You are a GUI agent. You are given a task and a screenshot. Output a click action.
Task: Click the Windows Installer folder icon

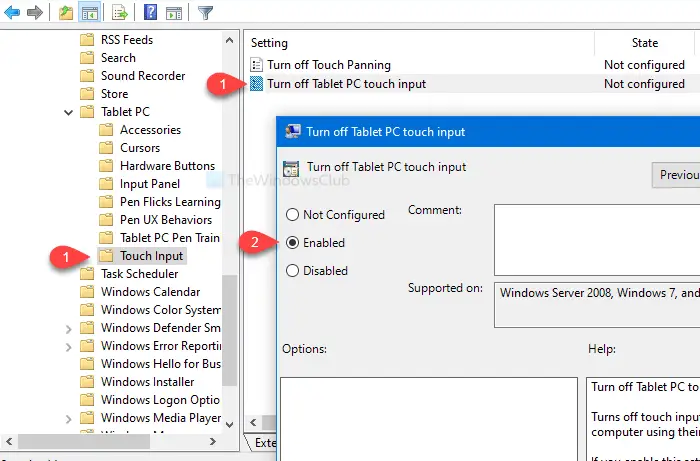point(87,382)
